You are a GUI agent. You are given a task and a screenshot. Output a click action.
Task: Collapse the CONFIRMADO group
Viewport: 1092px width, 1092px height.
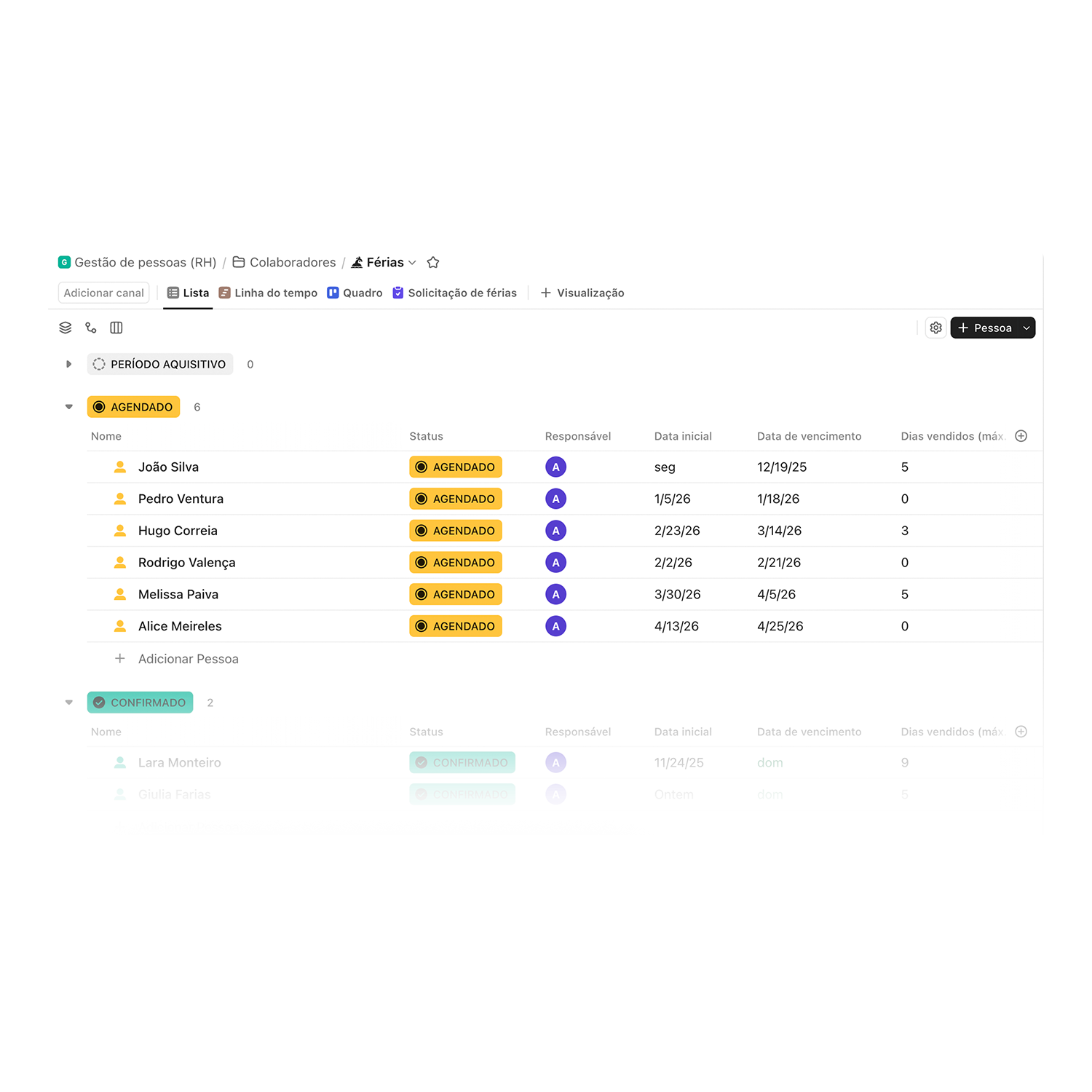click(69, 703)
